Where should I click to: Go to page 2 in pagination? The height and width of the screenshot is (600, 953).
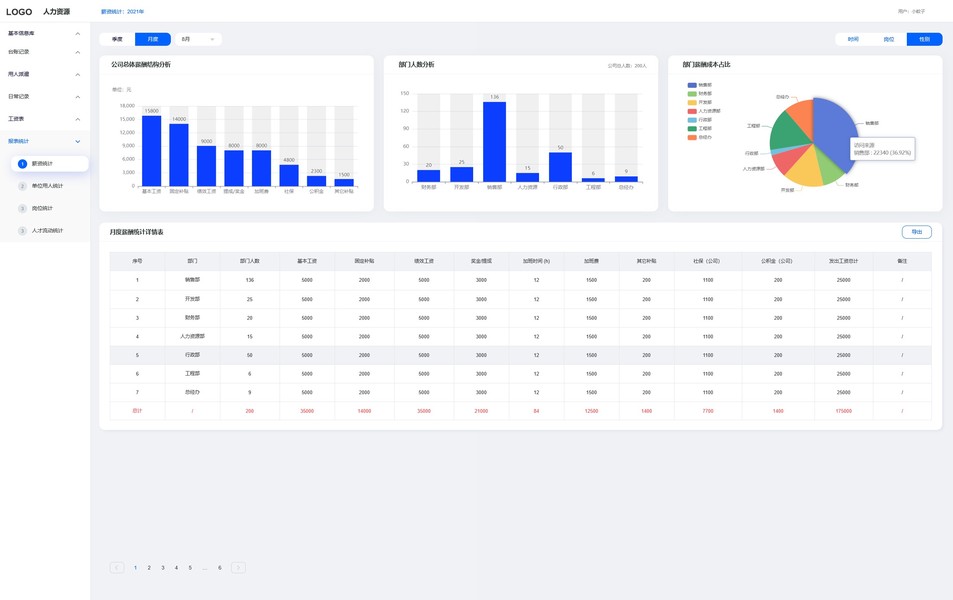tap(149, 568)
